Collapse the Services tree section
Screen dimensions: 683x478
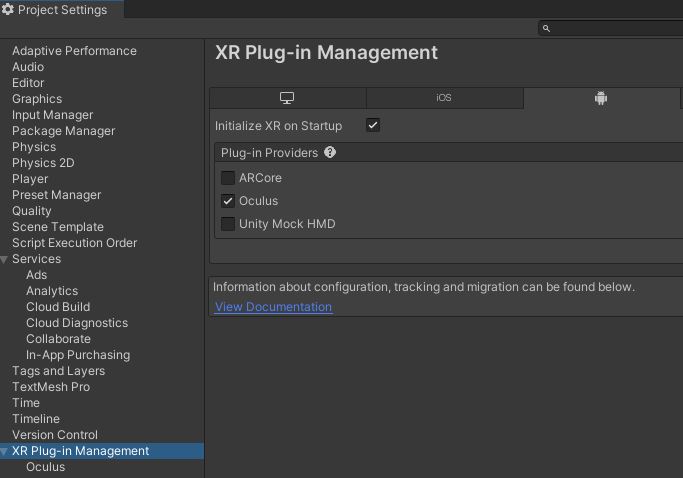tap(4, 260)
